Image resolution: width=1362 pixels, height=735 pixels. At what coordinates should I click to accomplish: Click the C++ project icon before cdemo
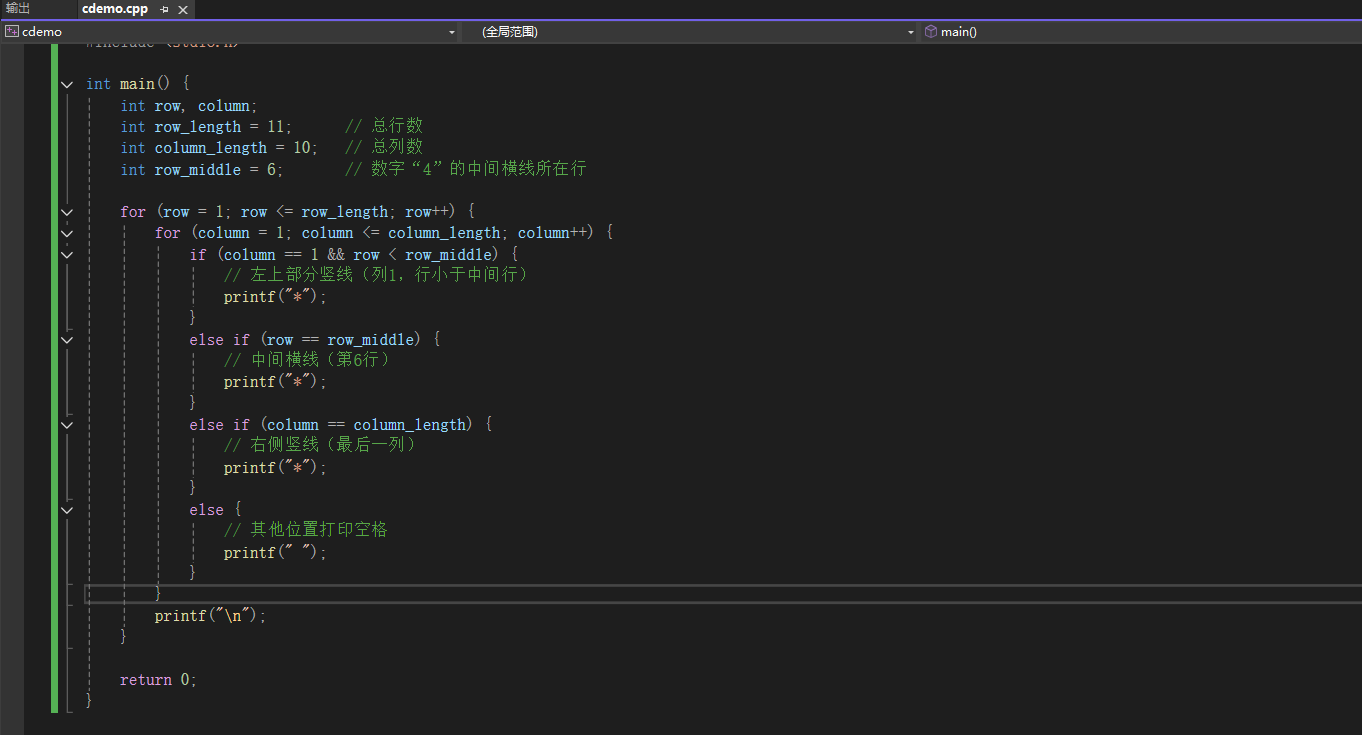coord(10,31)
